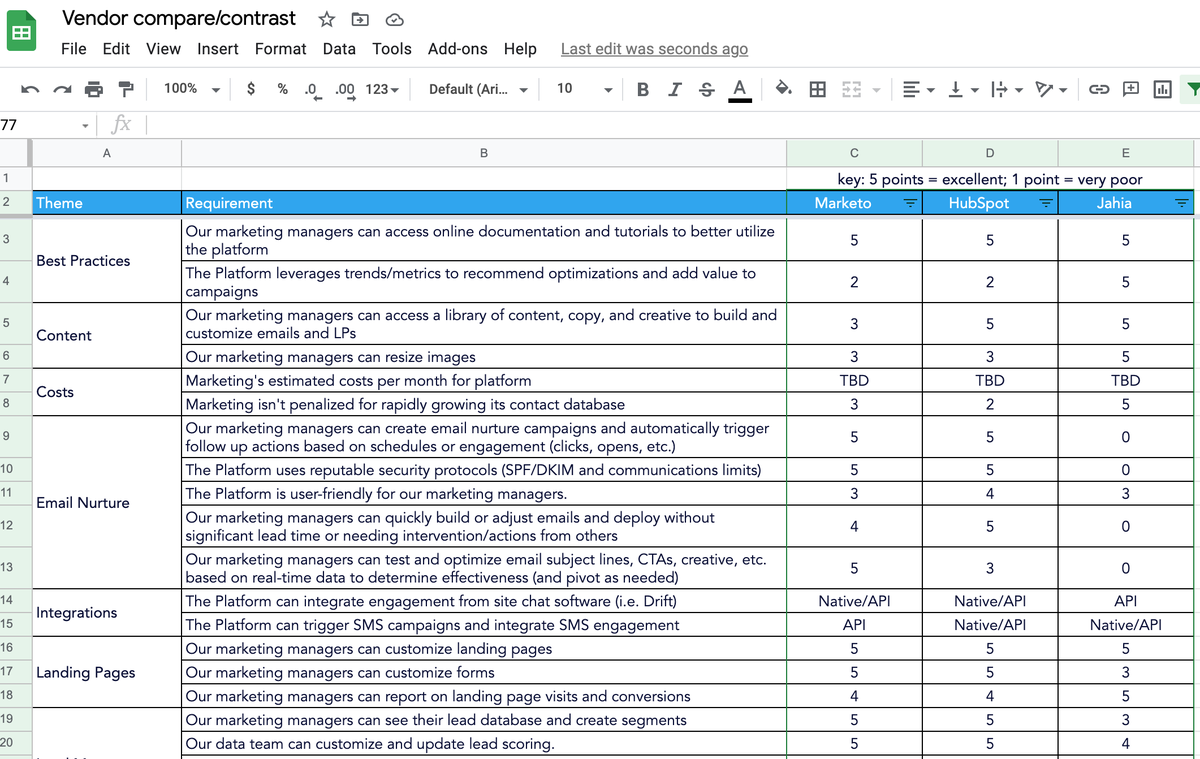Select the scoring key cell in row 1
1200x759 pixels.
[990, 179]
